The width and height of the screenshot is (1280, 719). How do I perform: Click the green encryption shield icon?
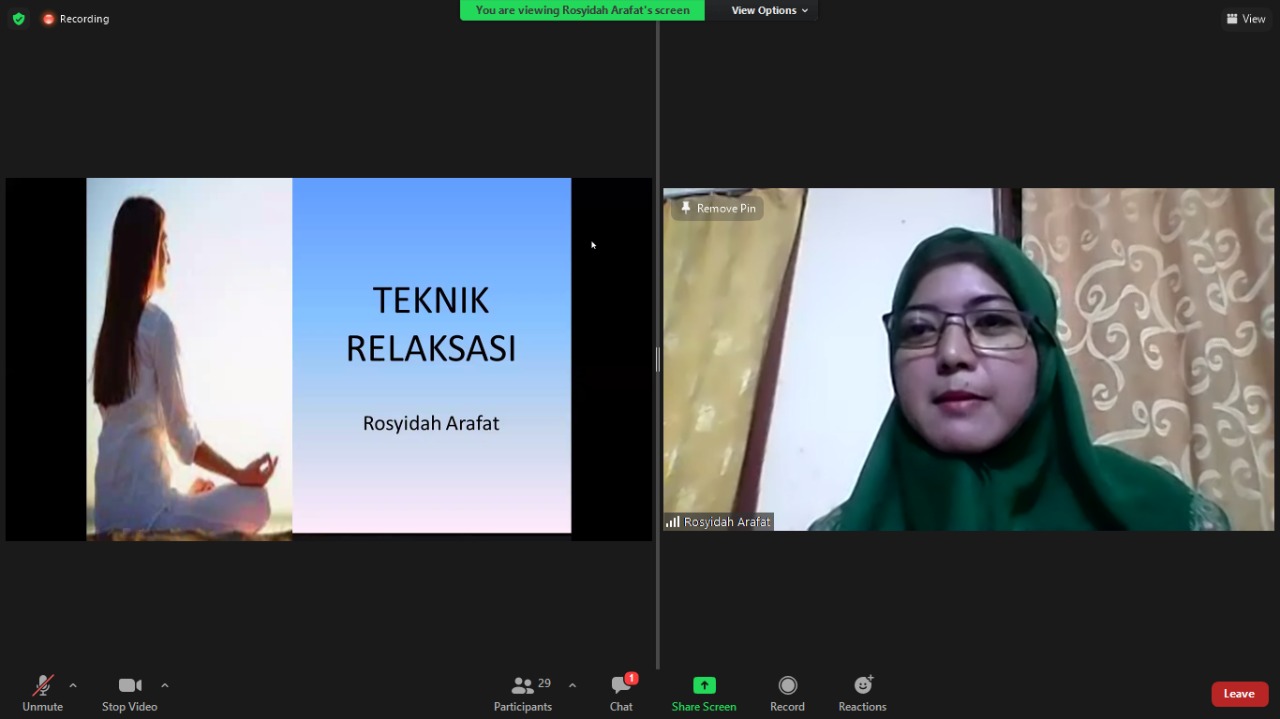point(19,19)
